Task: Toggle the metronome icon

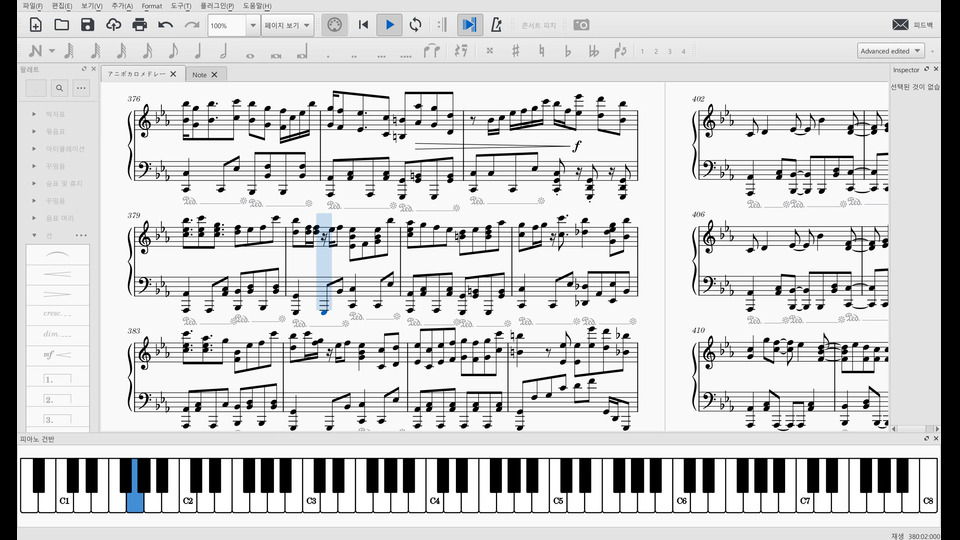Action: click(x=497, y=24)
